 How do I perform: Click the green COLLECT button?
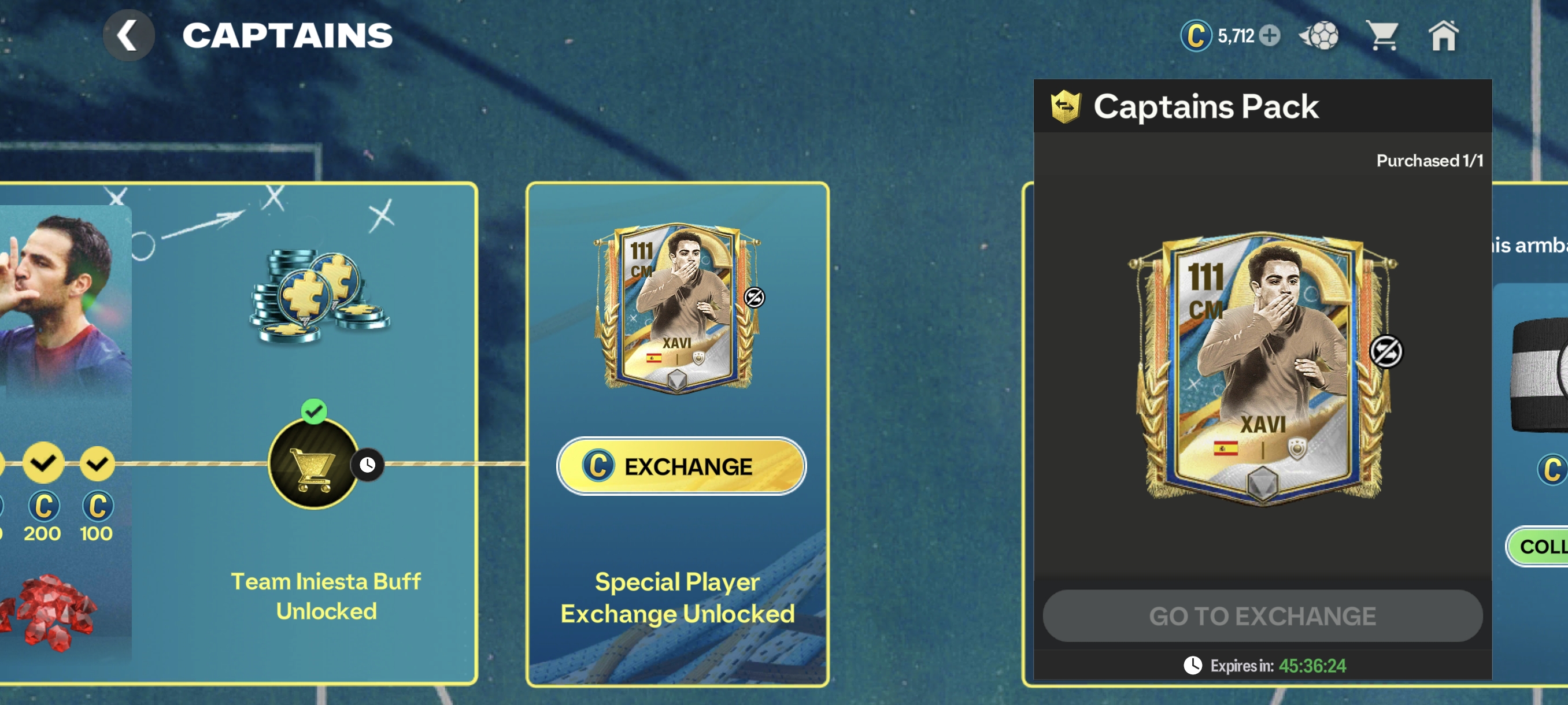coord(1537,546)
